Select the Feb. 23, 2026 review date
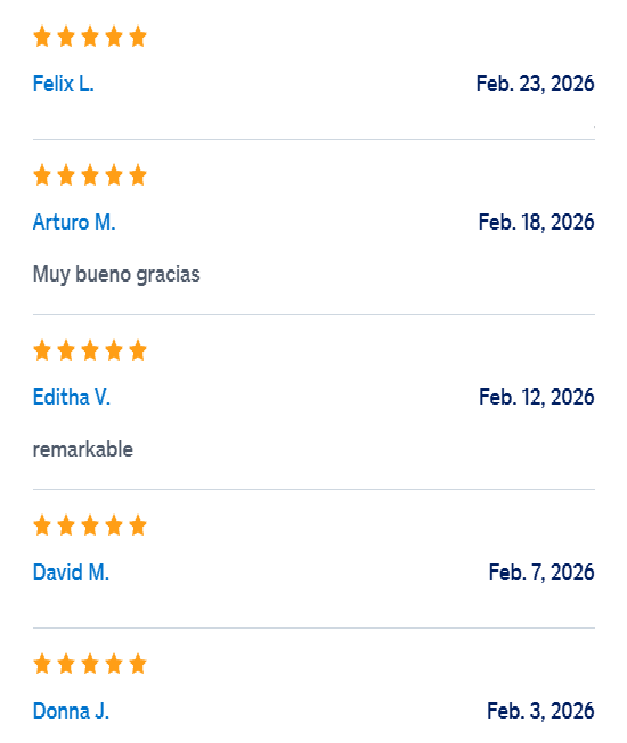Viewport: 627px width, 743px height. (536, 84)
